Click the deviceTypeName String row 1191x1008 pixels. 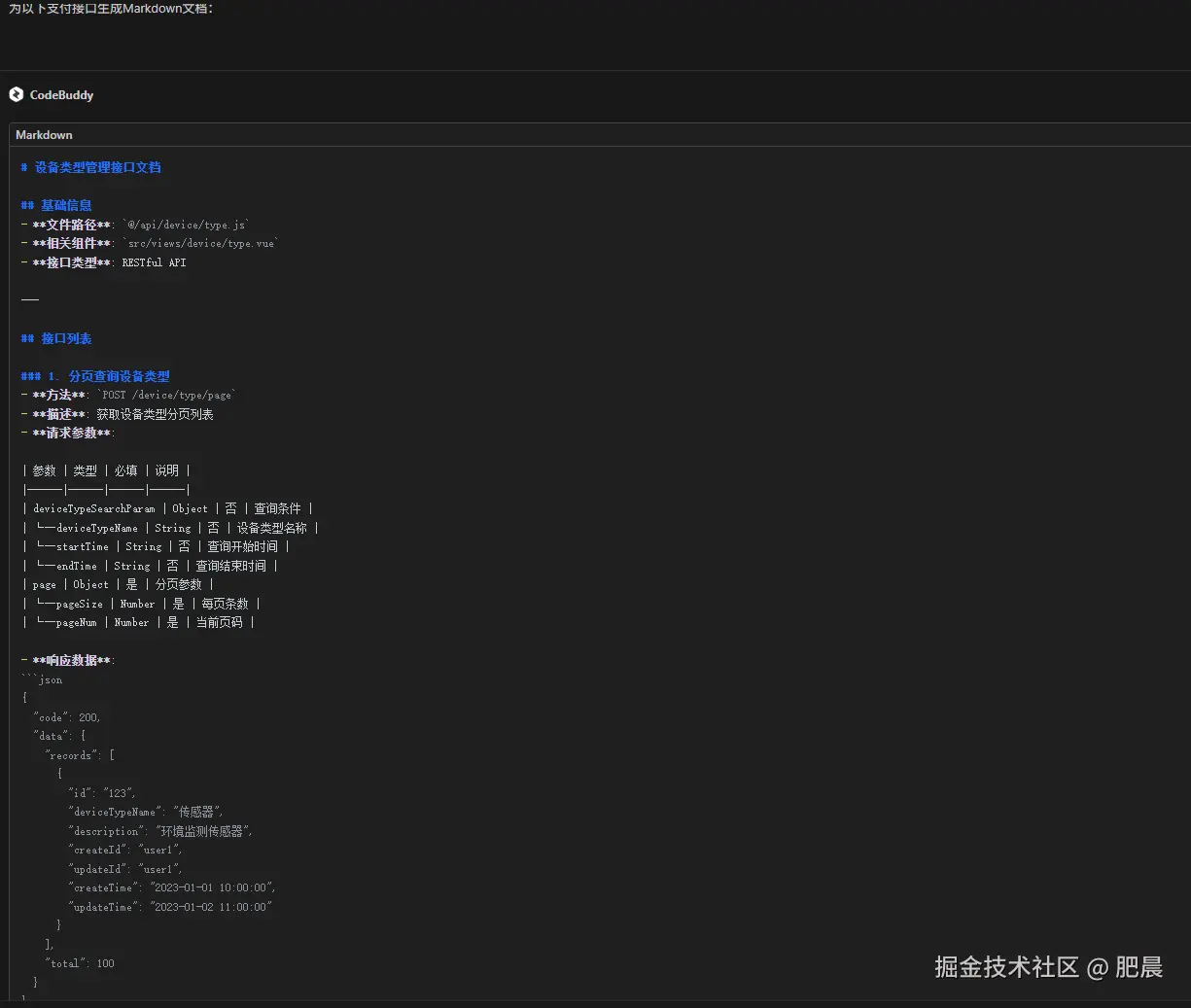coord(171,528)
